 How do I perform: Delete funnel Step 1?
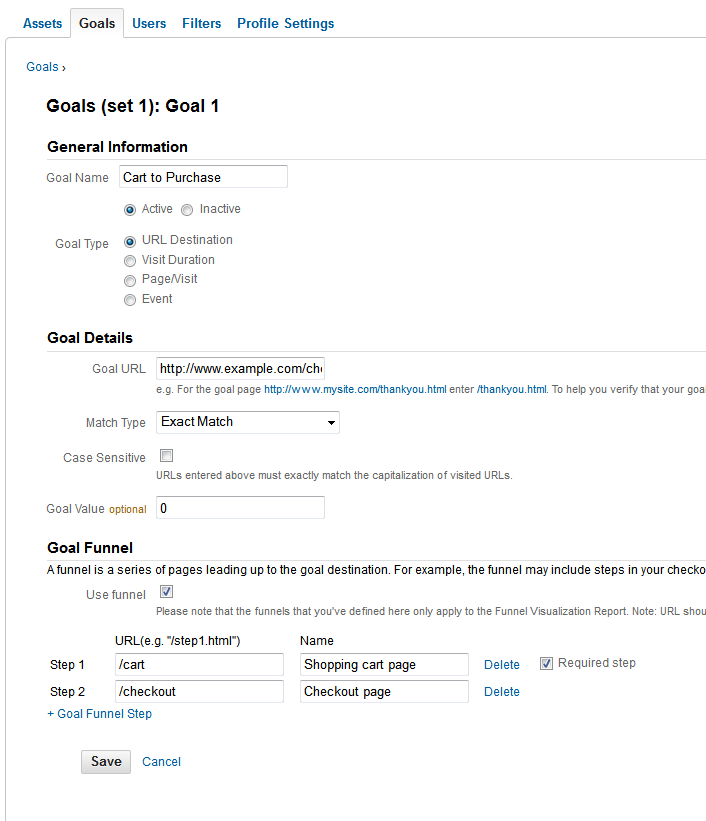(x=502, y=665)
